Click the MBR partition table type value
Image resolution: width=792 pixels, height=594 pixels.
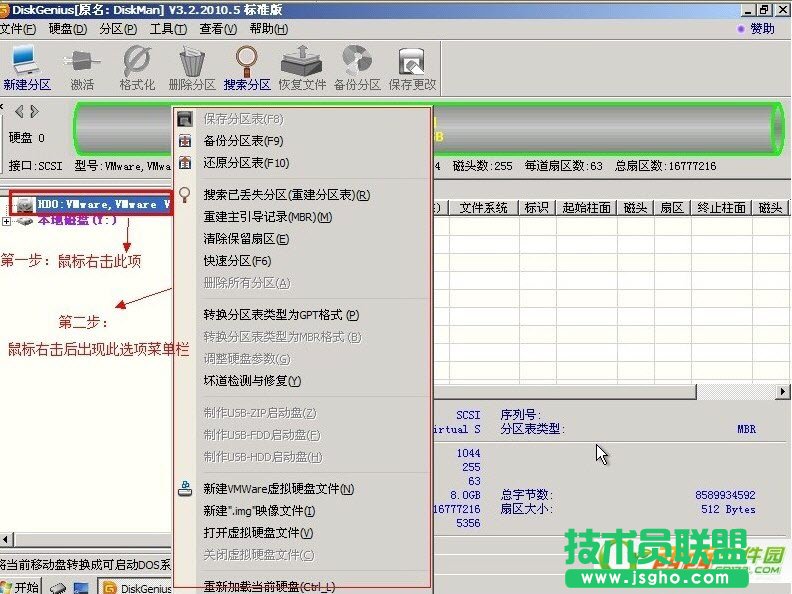tap(746, 429)
